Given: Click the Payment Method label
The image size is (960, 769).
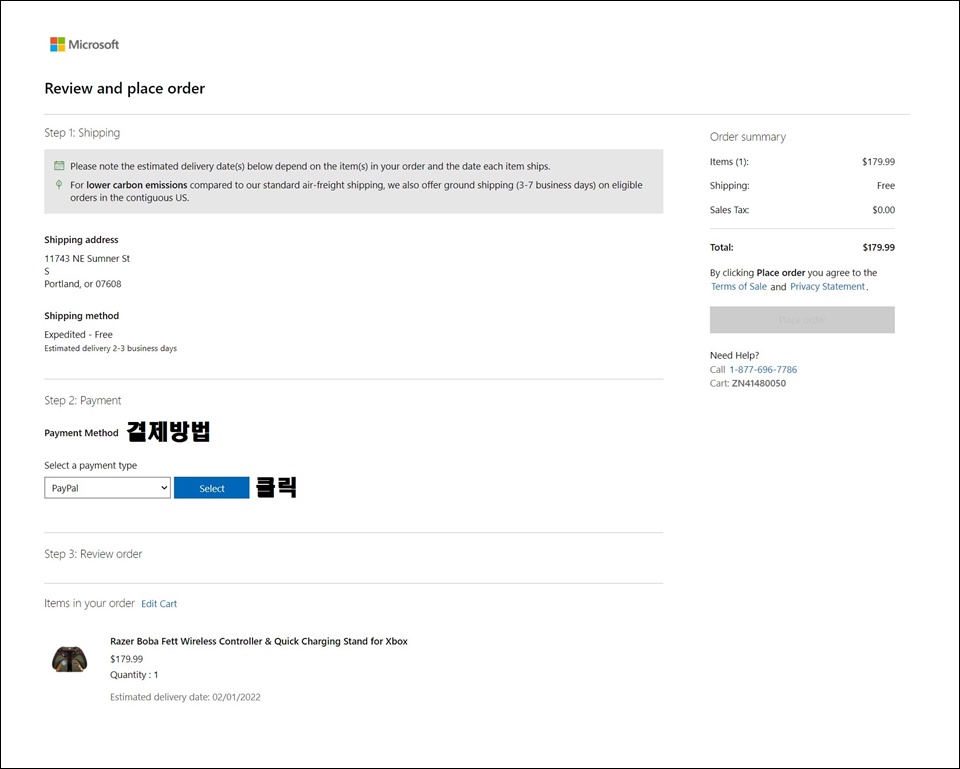Looking at the screenshot, I should [x=81, y=433].
